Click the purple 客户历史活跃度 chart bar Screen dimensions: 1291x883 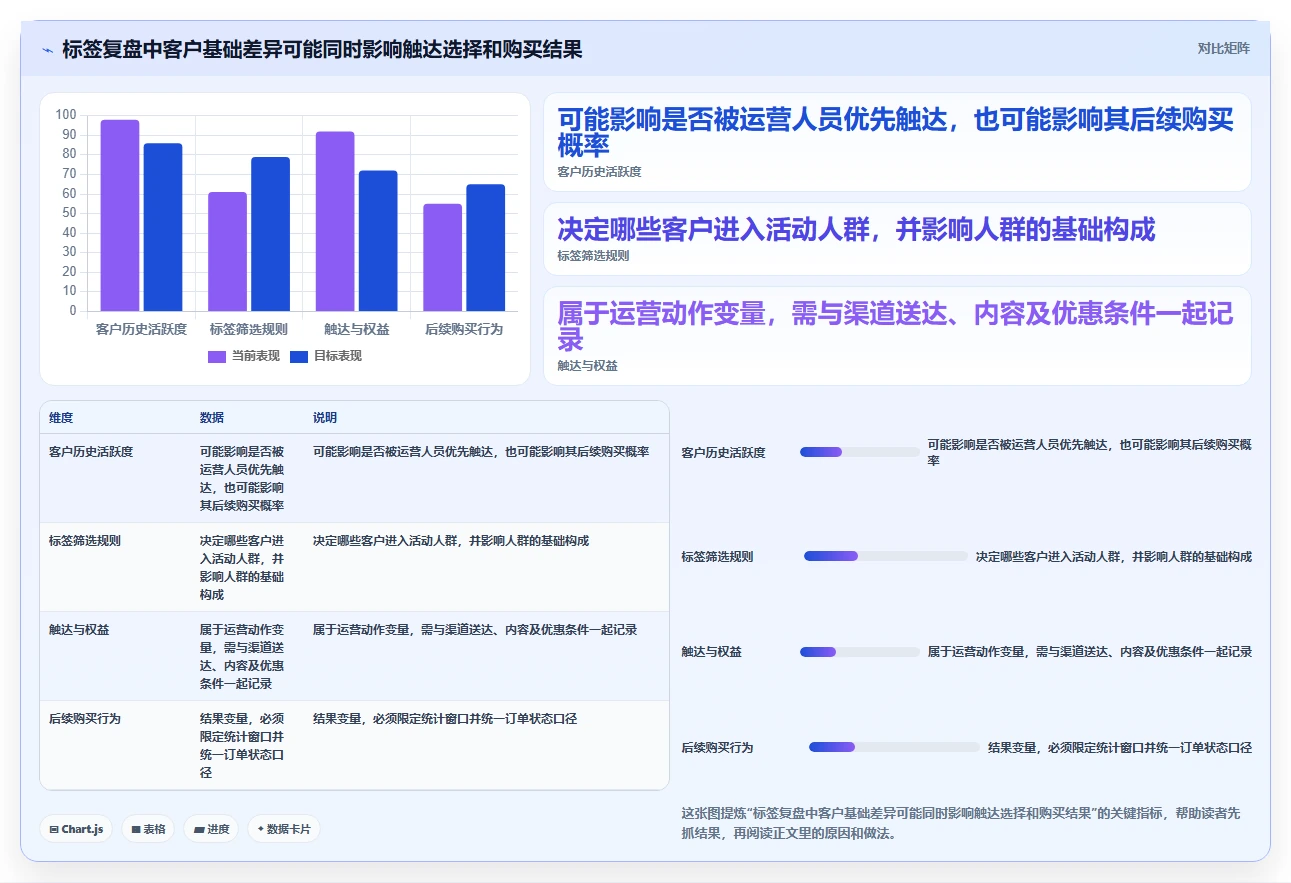120,215
